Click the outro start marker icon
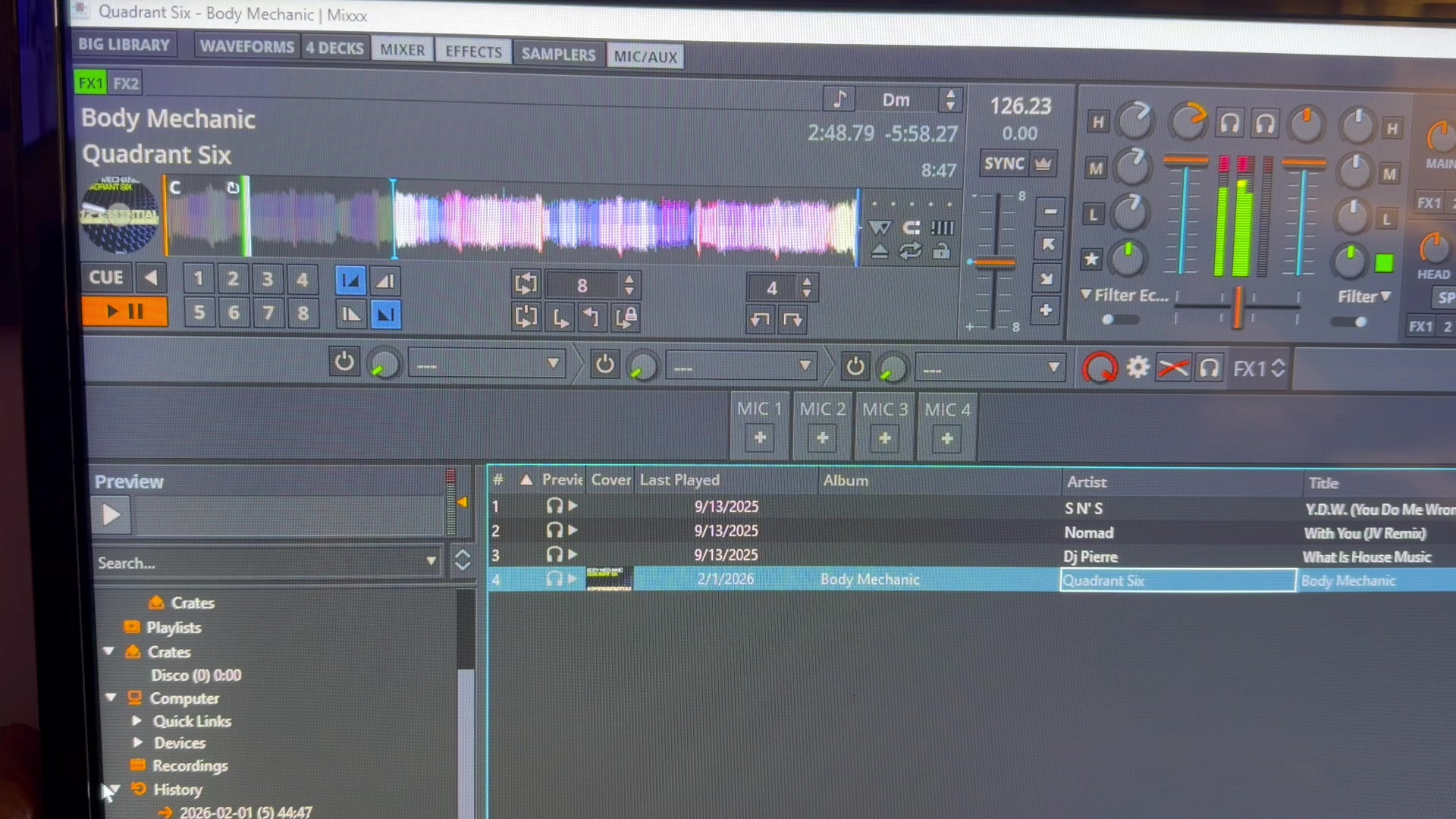This screenshot has width=1456, height=819. [x=350, y=314]
